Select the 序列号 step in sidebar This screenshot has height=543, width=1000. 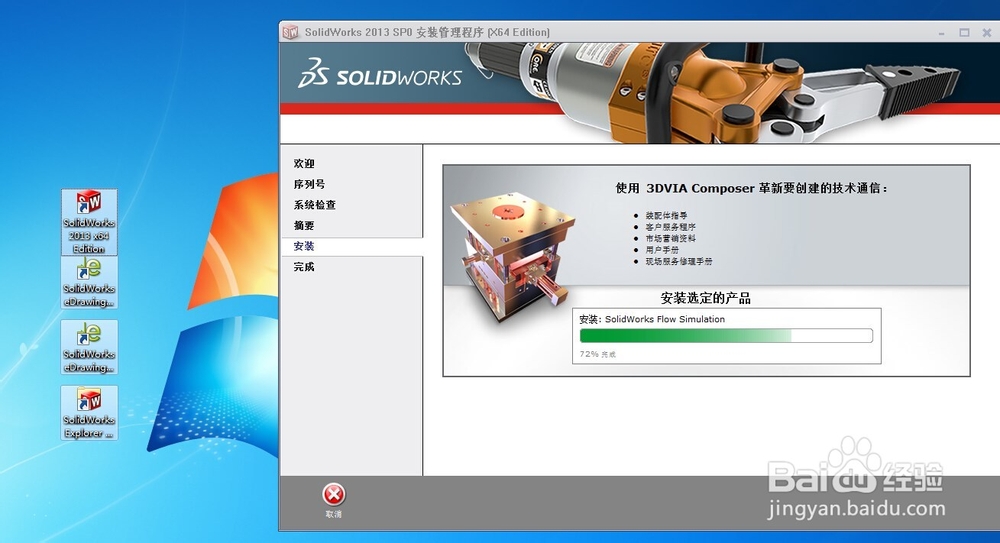[309, 184]
